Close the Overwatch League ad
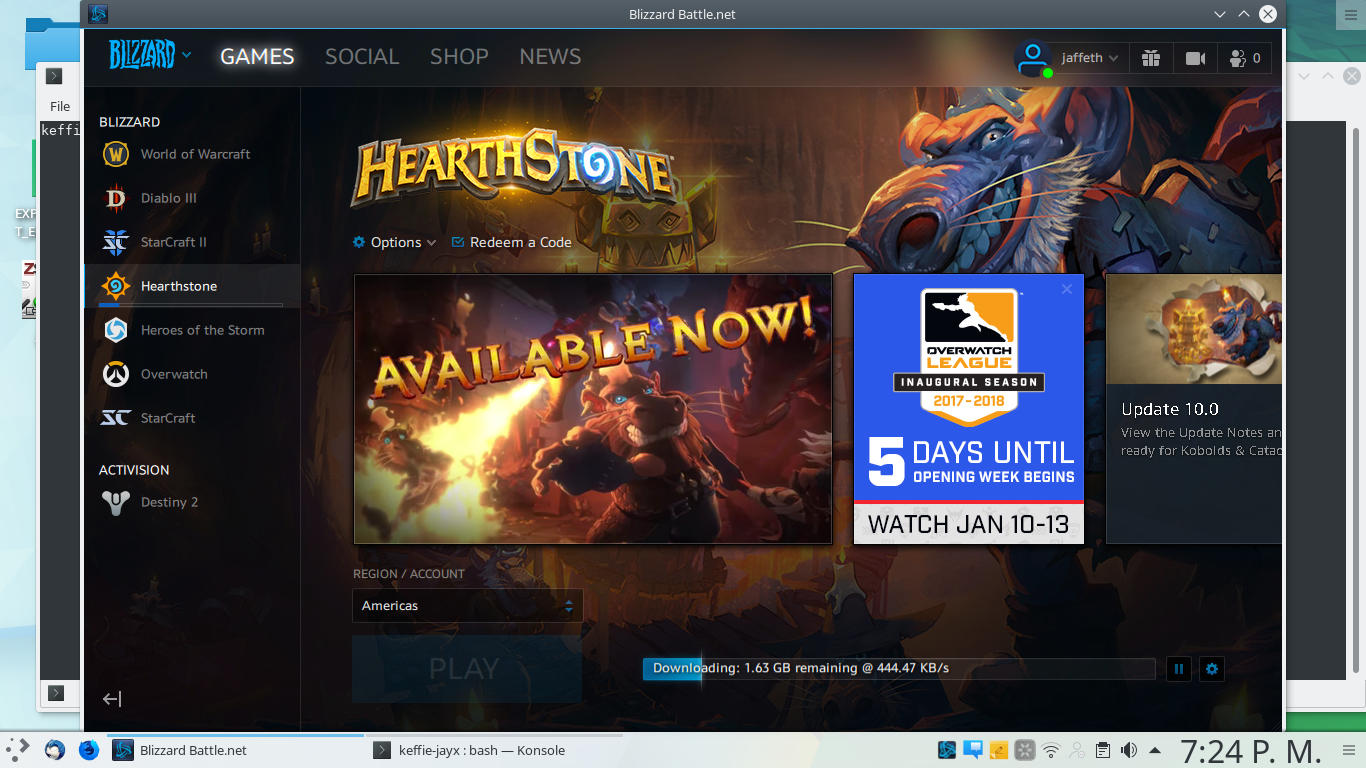1366x768 pixels. click(1067, 289)
